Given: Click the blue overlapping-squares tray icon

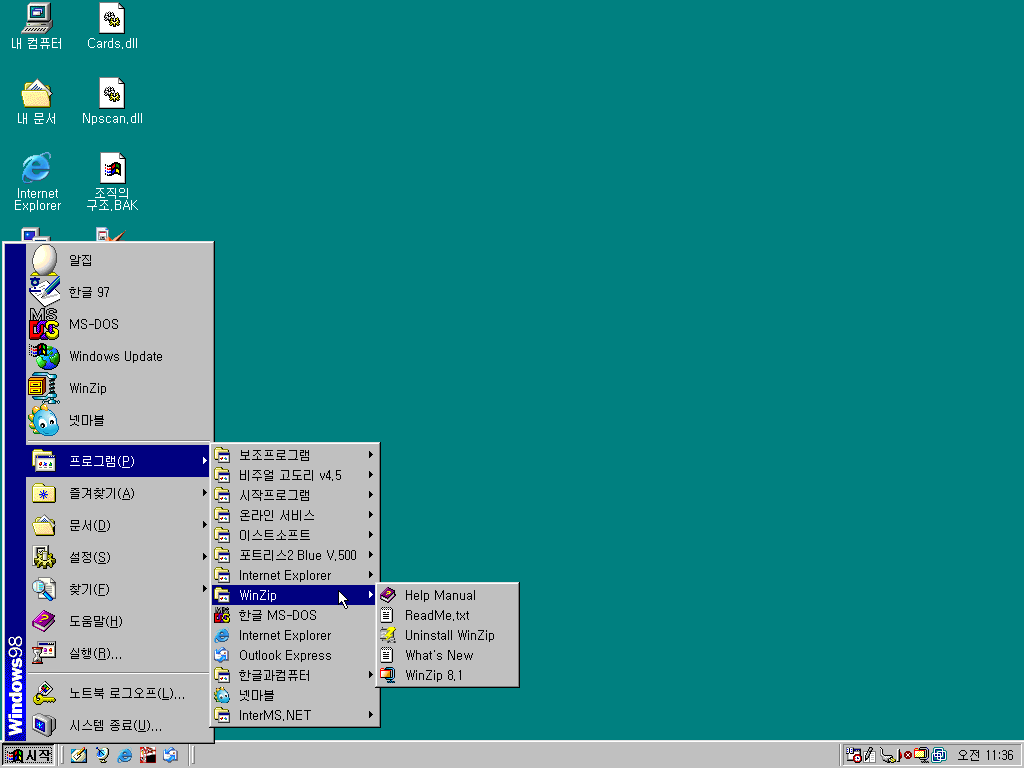Looking at the screenshot, I should click(939, 756).
